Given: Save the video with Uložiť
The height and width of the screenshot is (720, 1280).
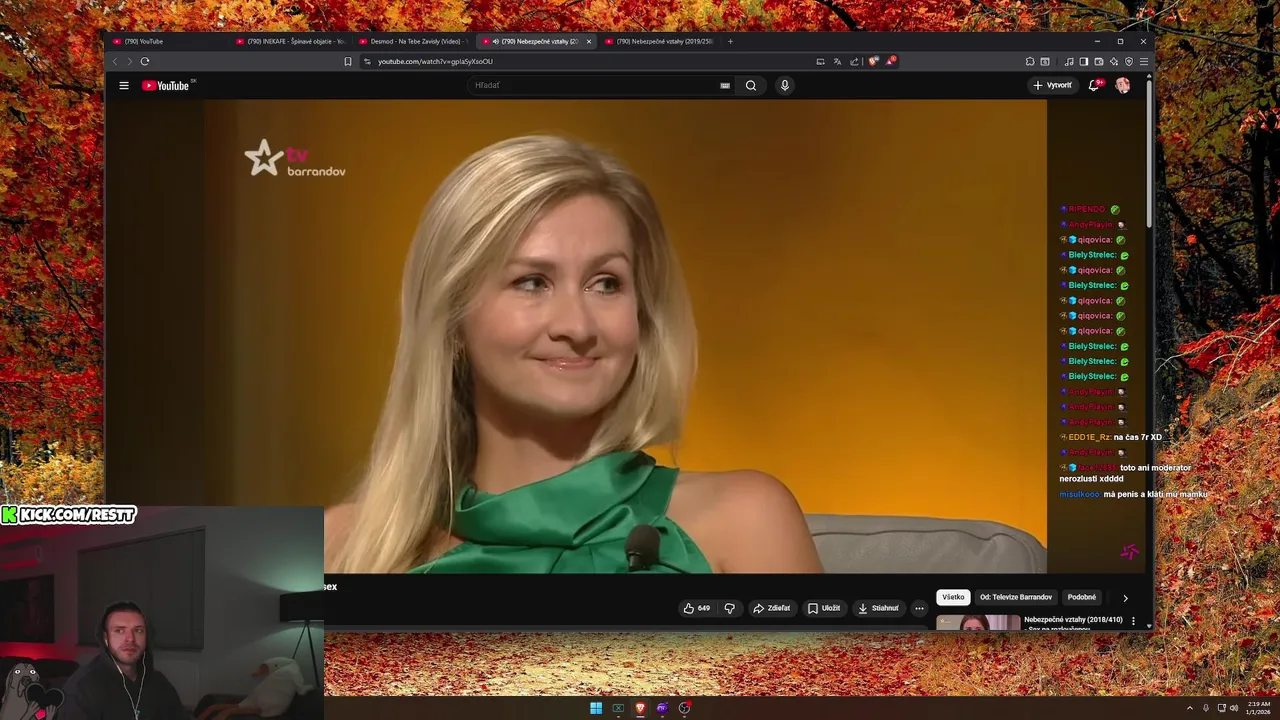Looking at the screenshot, I should [825, 608].
